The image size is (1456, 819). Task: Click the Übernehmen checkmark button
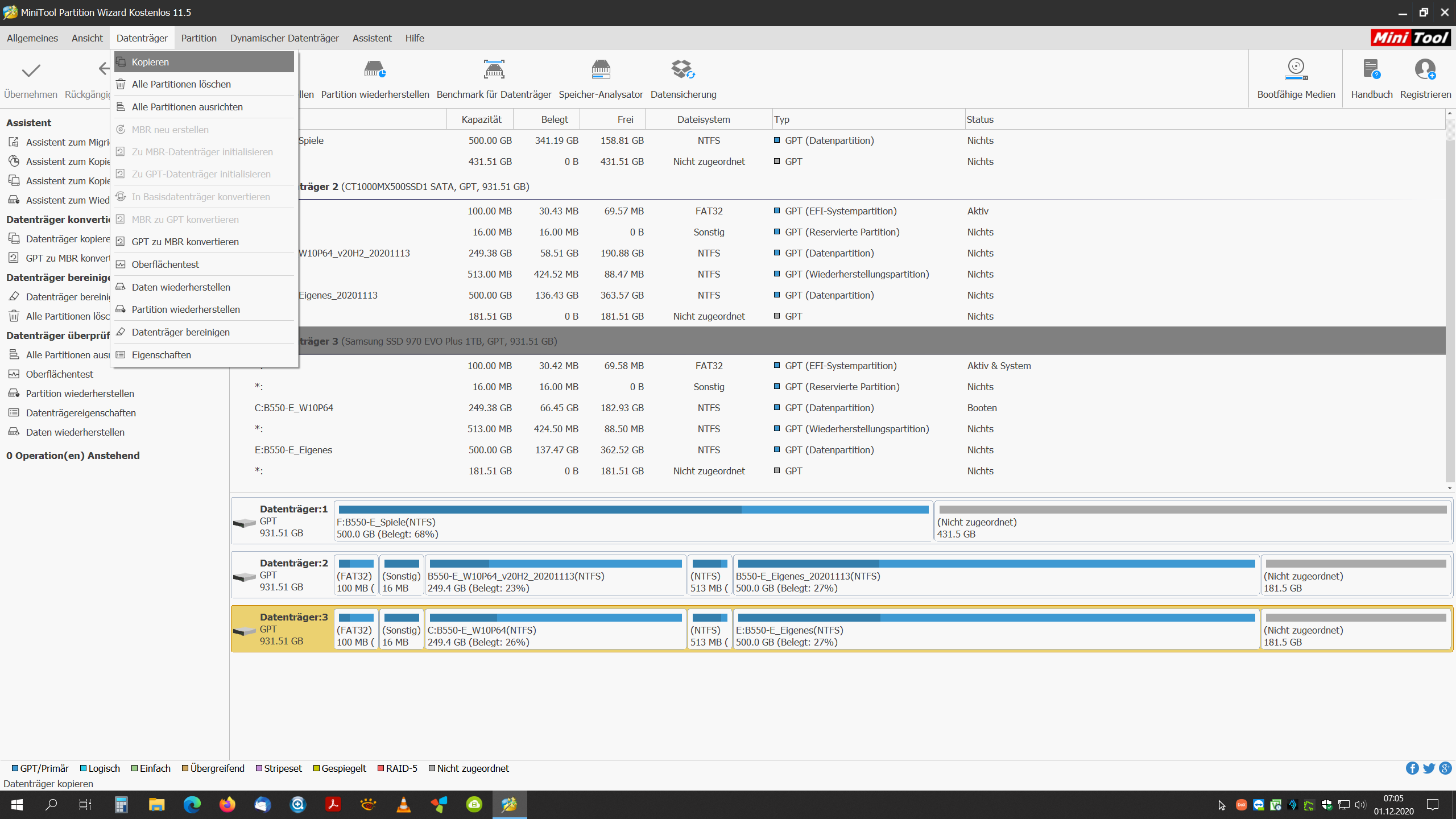point(31,71)
